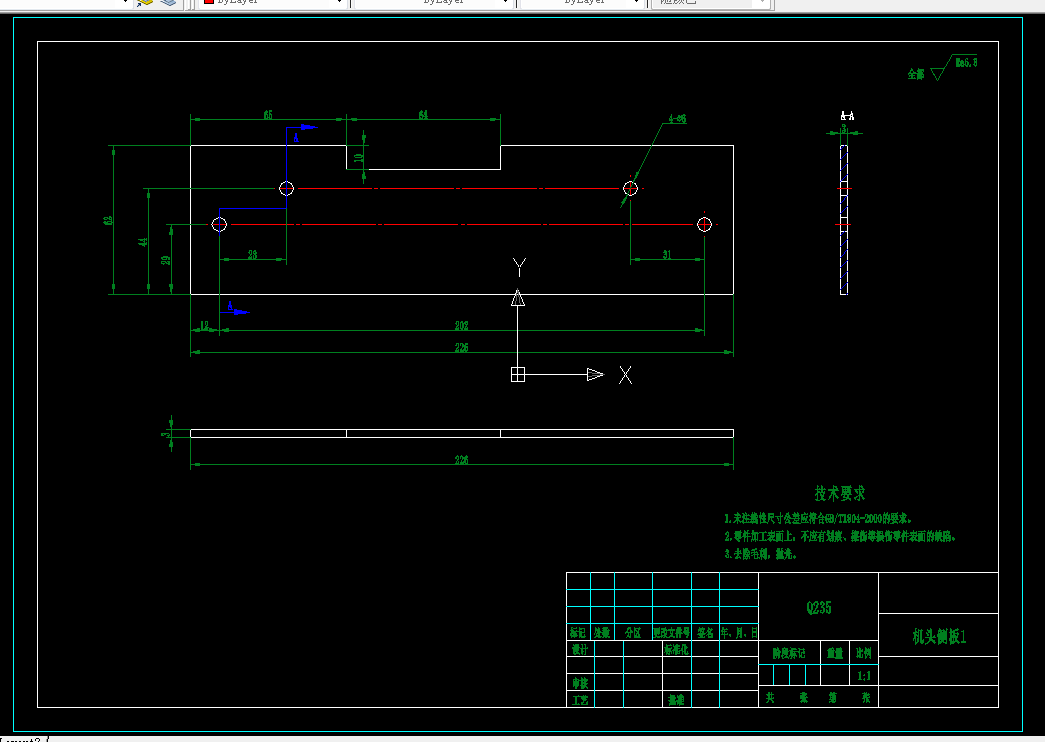Select the part name 机头侧板1
The height and width of the screenshot is (742, 1045).
[939, 637]
